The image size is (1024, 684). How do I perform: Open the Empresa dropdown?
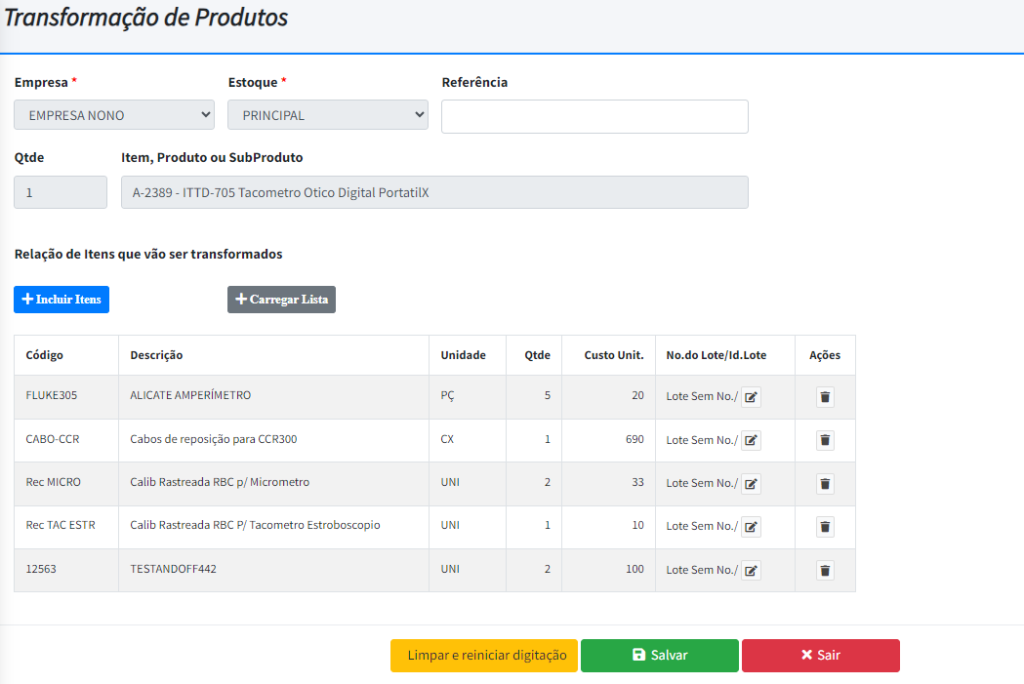[114, 115]
